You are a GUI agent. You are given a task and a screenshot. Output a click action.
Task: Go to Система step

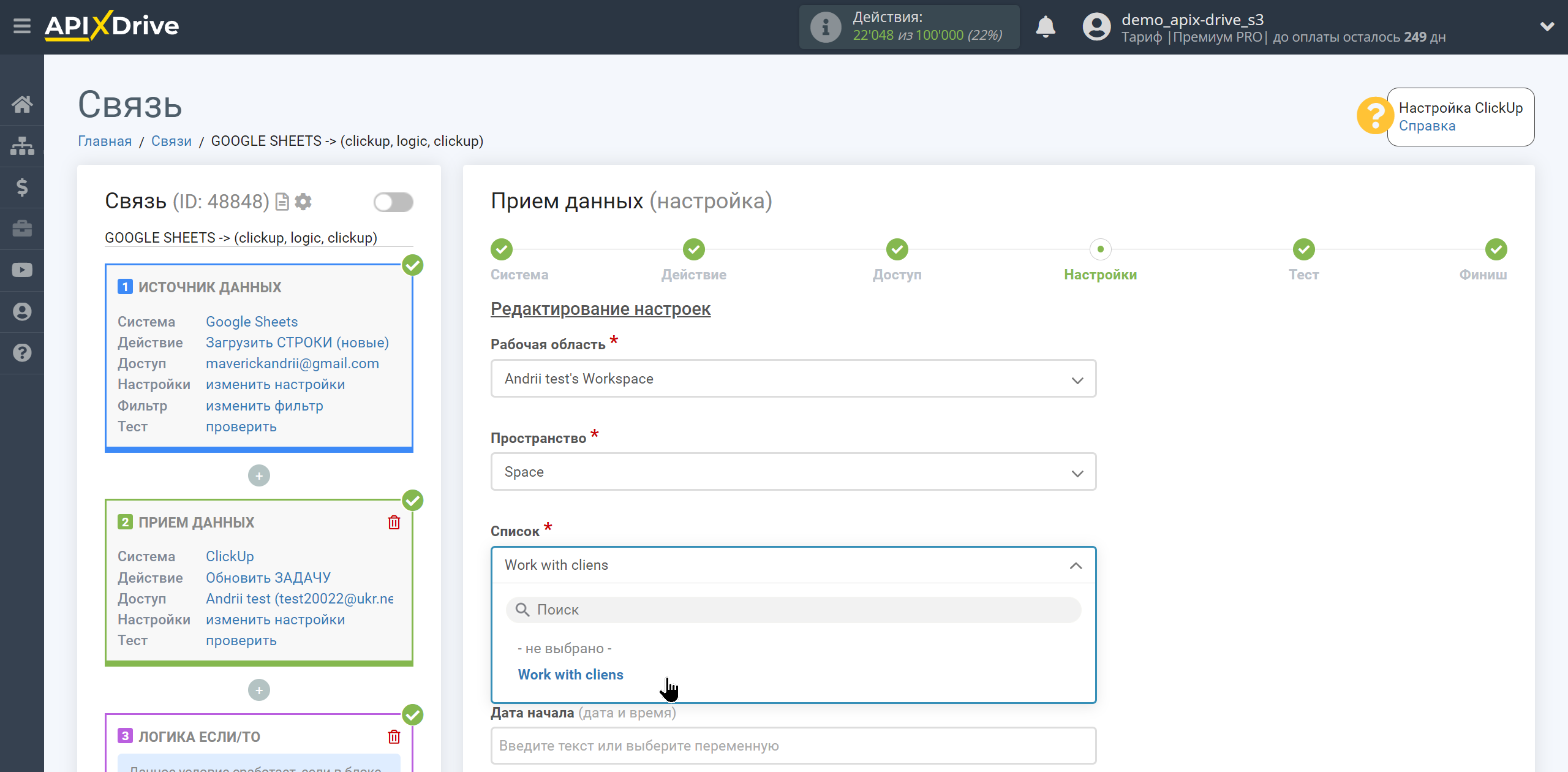pyautogui.click(x=502, y=249)
